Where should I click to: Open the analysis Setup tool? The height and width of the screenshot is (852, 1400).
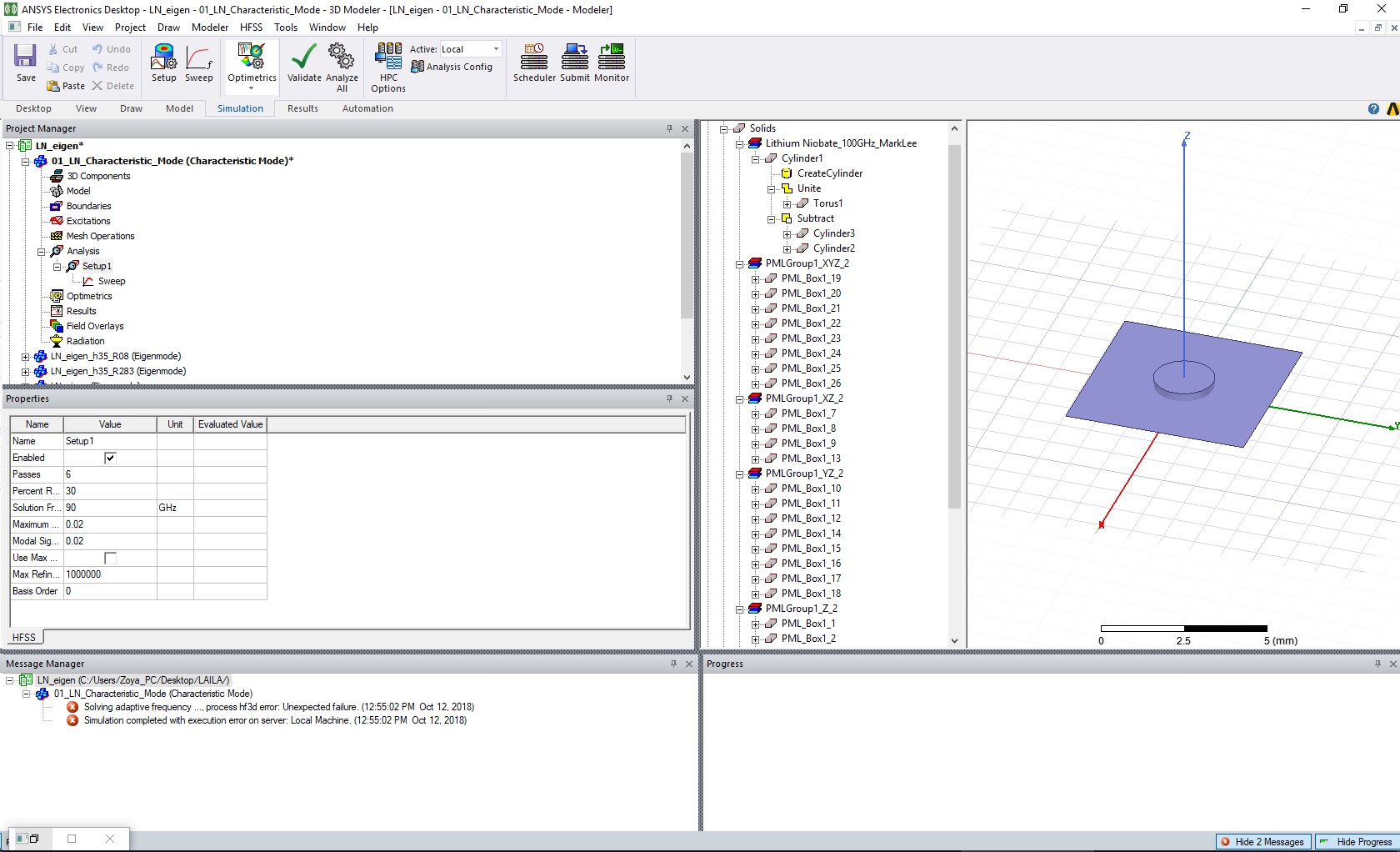[163, 63]
